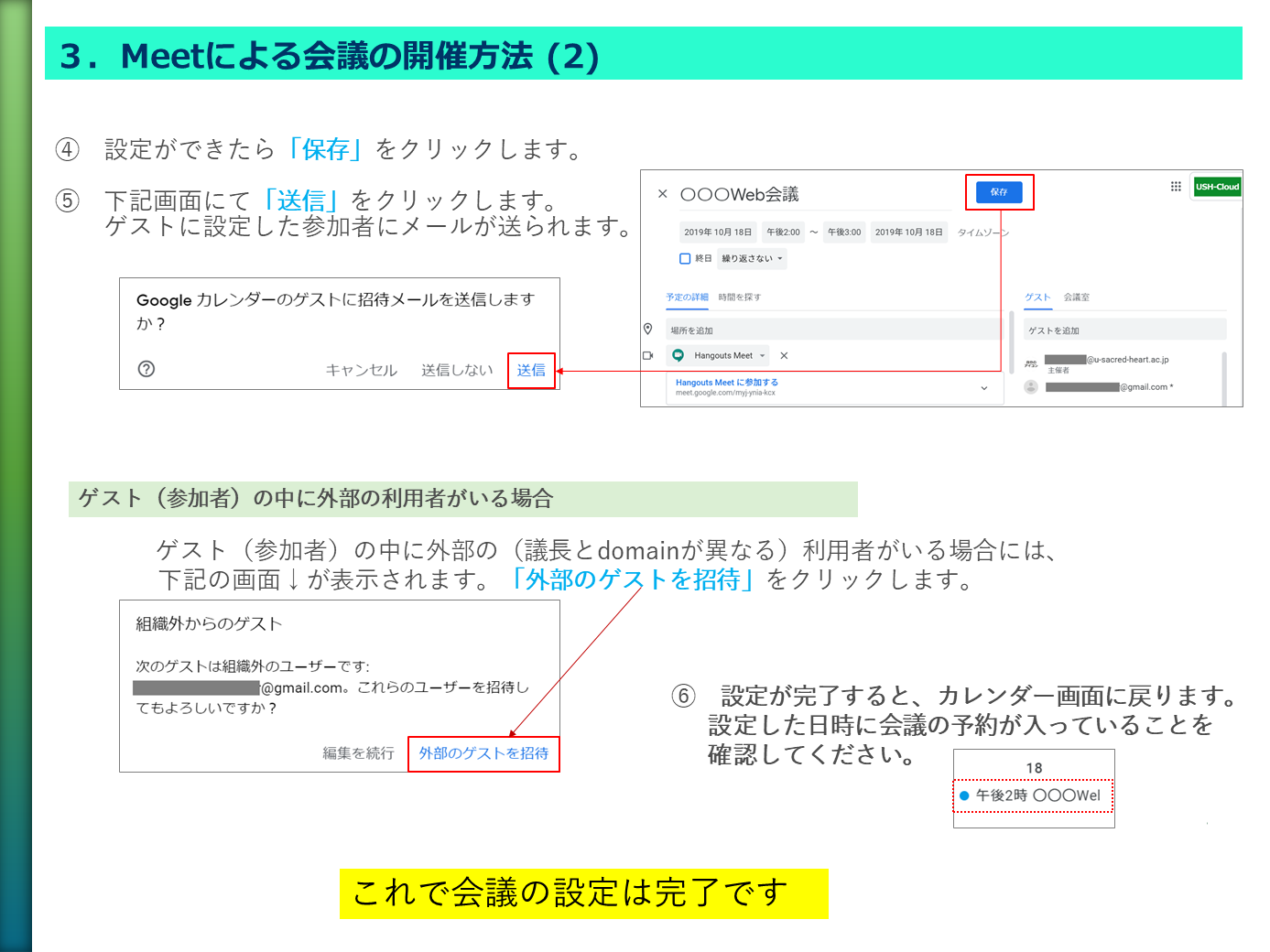Click the meet.google.com/myj-ynia-kcx URL text
This screenshot has height=952, width=1270.
725,393
